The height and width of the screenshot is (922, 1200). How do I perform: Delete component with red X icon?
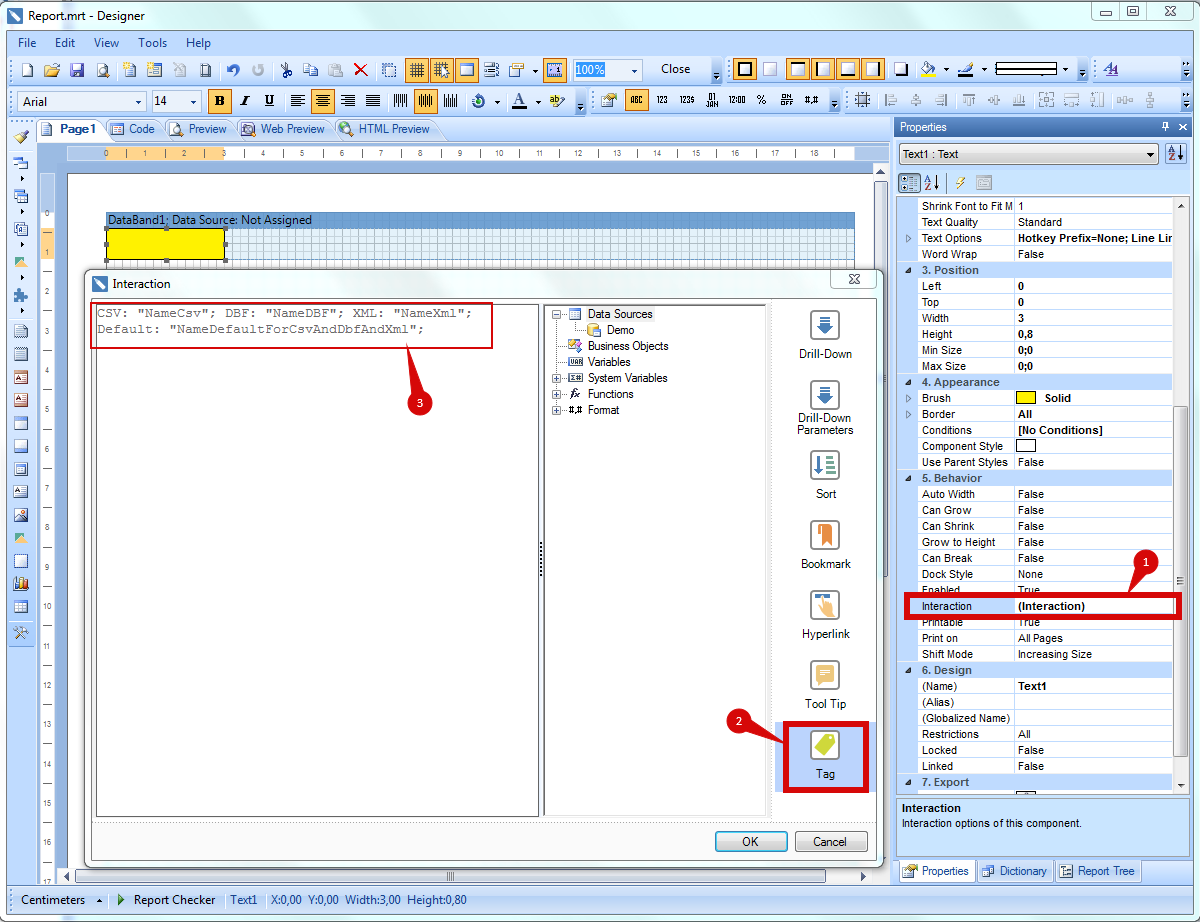pyautogui.click(x=361, y=70)
